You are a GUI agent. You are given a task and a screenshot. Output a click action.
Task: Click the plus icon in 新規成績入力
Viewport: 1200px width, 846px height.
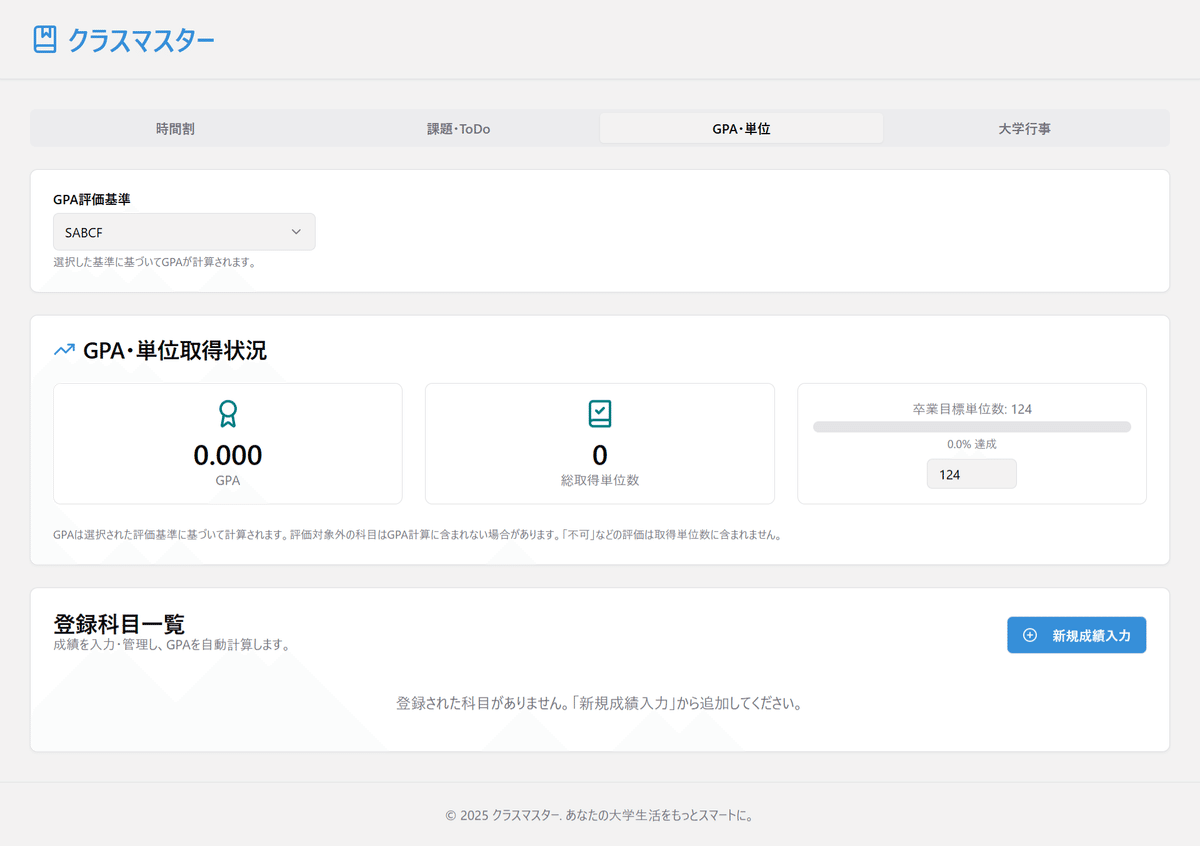(1030, 635)
